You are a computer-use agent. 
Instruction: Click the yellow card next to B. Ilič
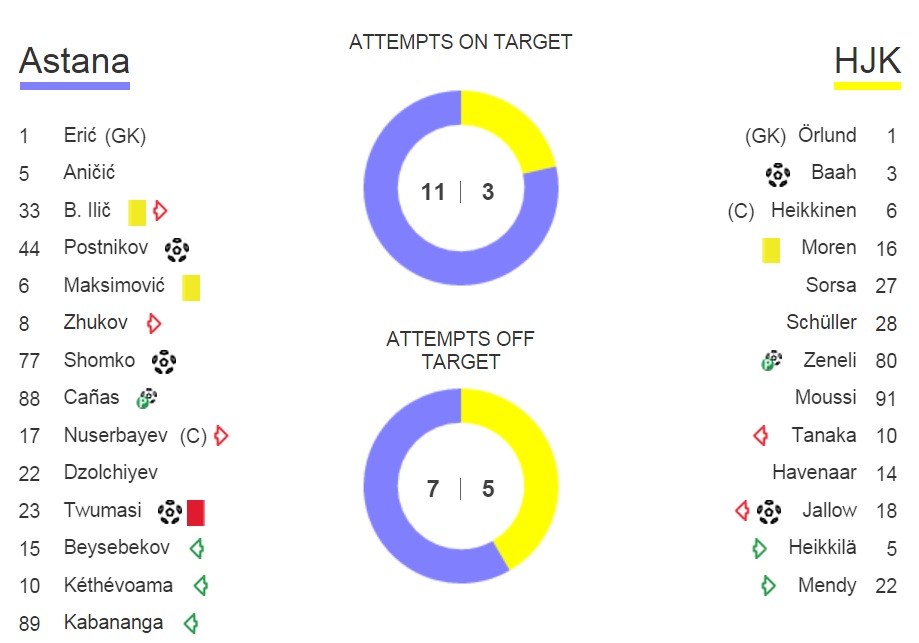point(137,212)
